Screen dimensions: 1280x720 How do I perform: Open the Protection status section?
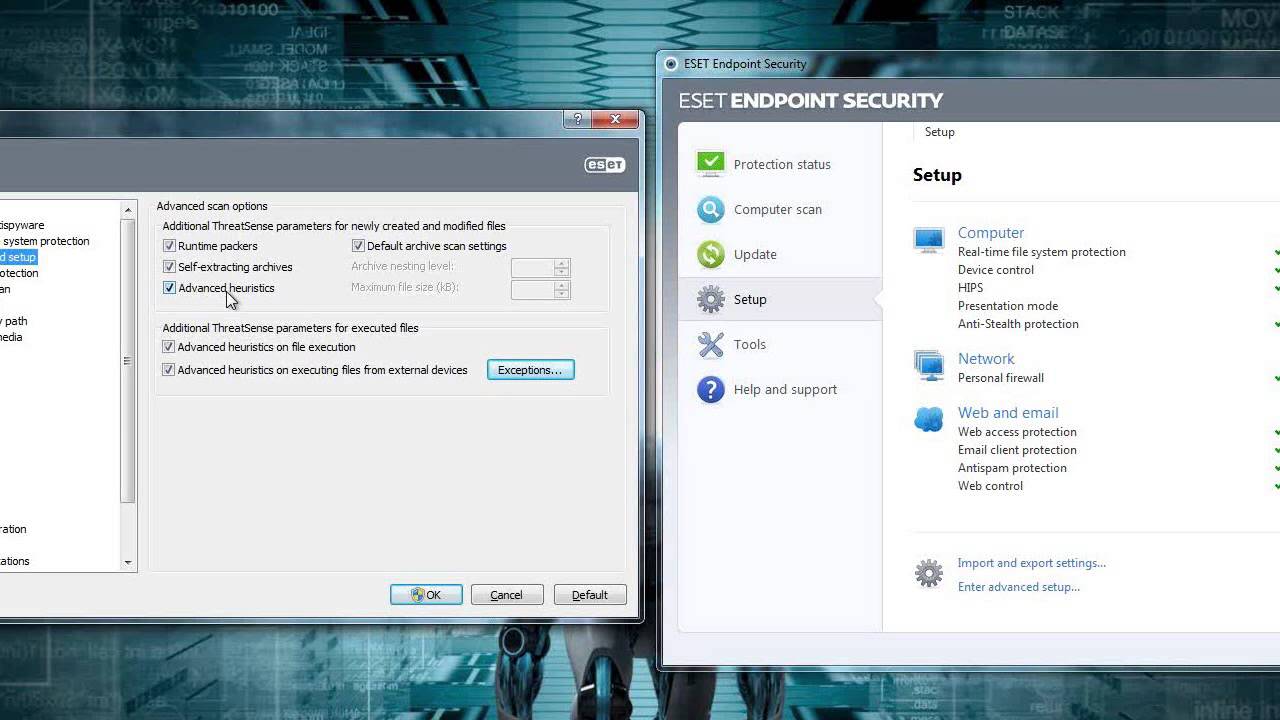[781, 164]
